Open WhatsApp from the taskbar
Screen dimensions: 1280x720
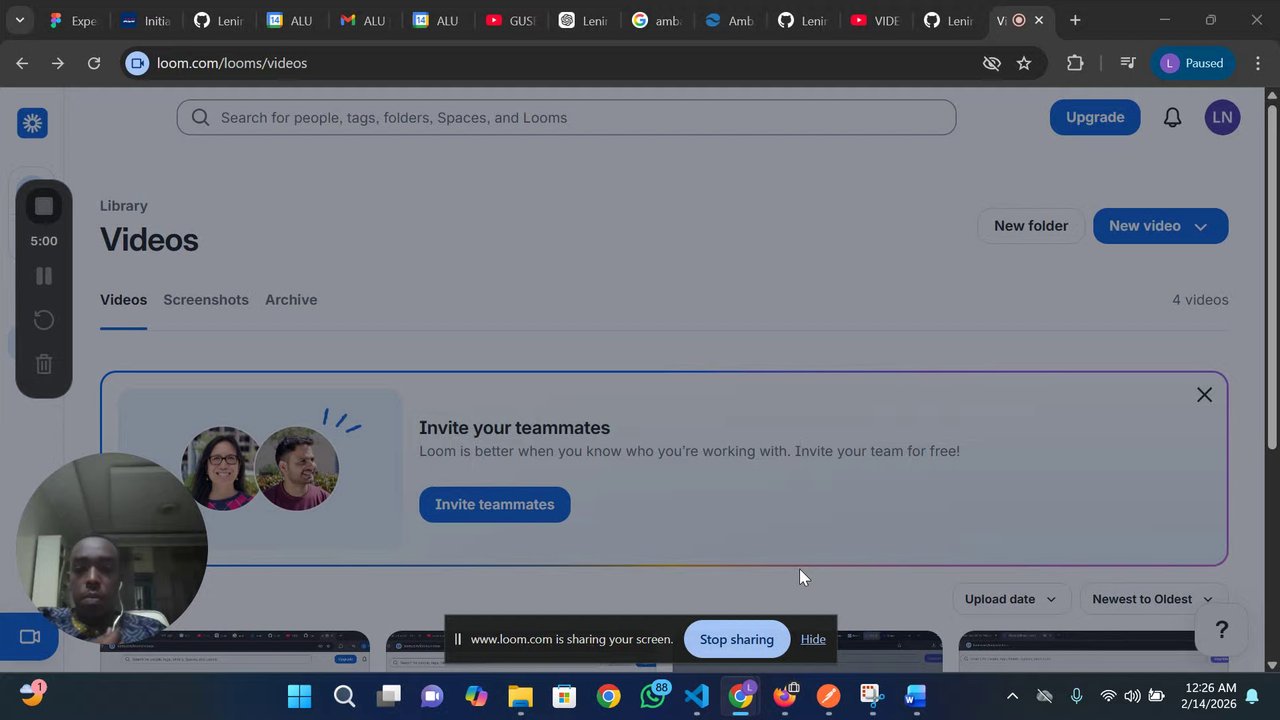653,696
